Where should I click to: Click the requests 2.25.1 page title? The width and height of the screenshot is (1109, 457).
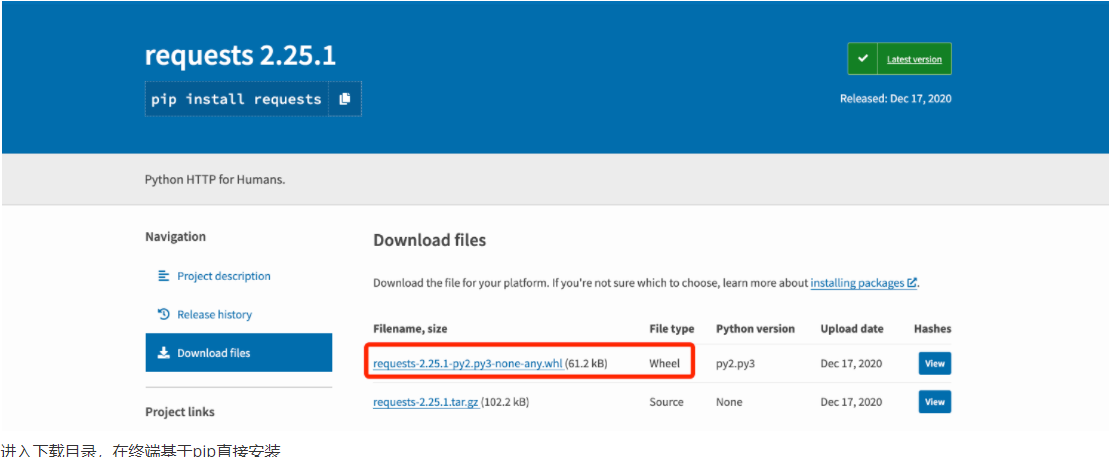[240, 56]
